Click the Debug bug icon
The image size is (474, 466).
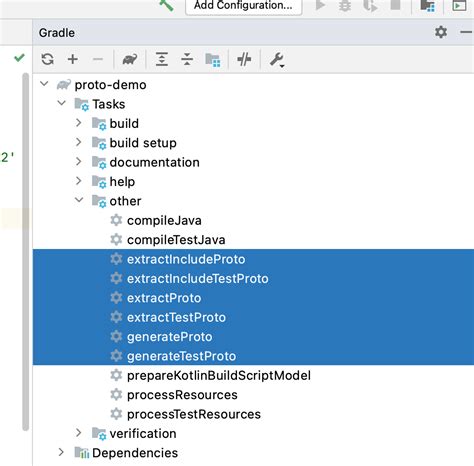(x=345, y=6)
